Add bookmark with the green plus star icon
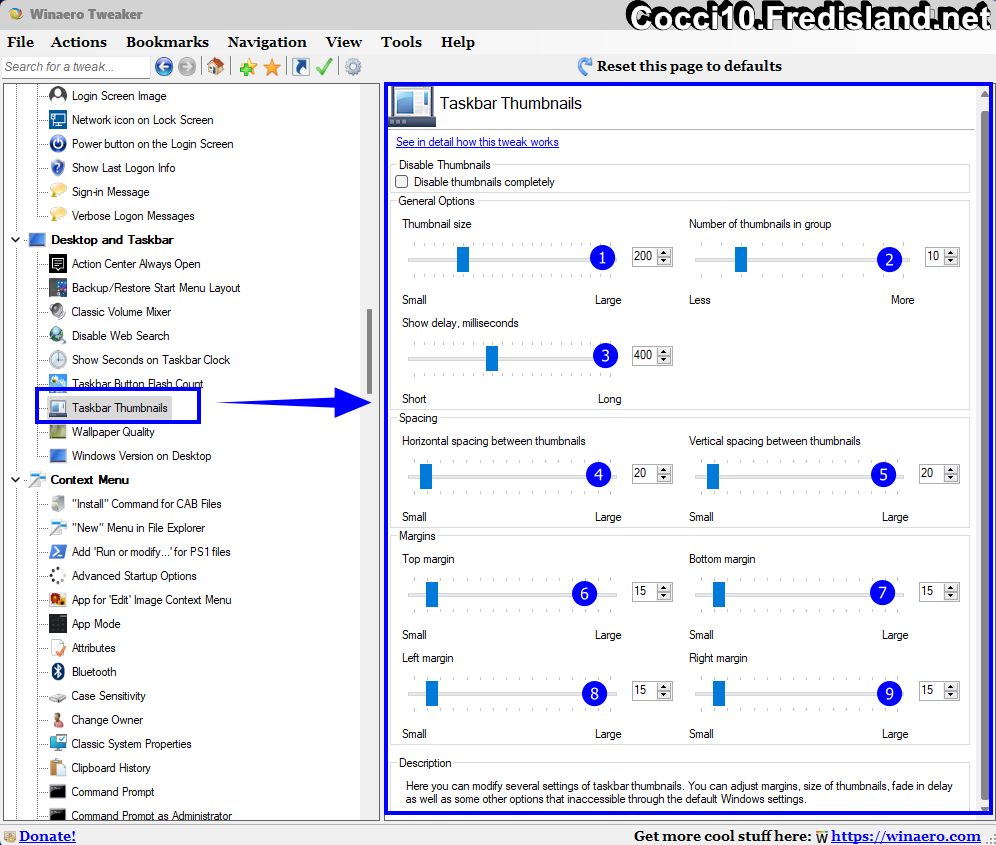996x845 pixels. click(248, 67)
